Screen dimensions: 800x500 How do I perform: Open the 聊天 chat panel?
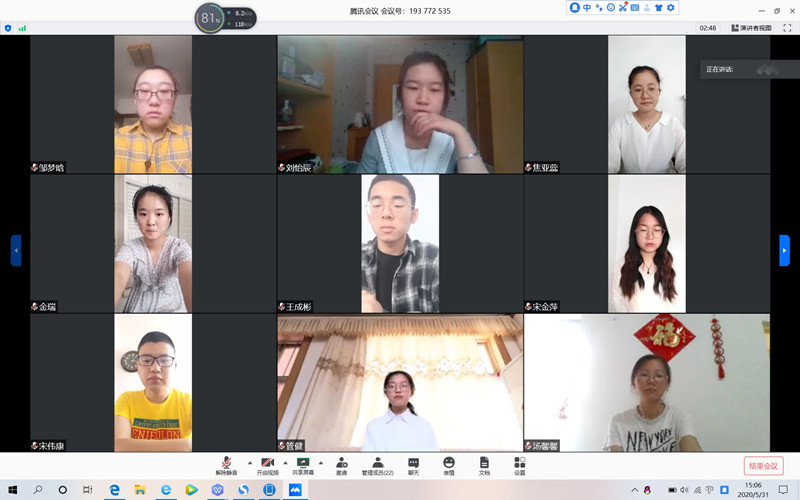click(x=414, y=464)
